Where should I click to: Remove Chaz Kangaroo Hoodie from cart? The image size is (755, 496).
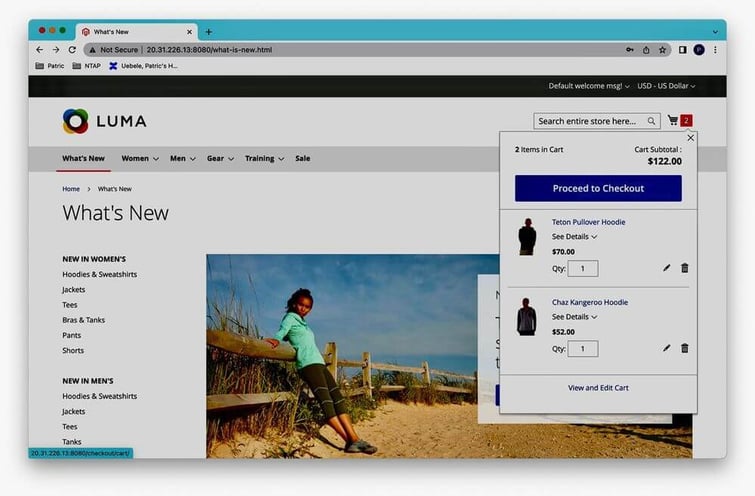point(685,348)
